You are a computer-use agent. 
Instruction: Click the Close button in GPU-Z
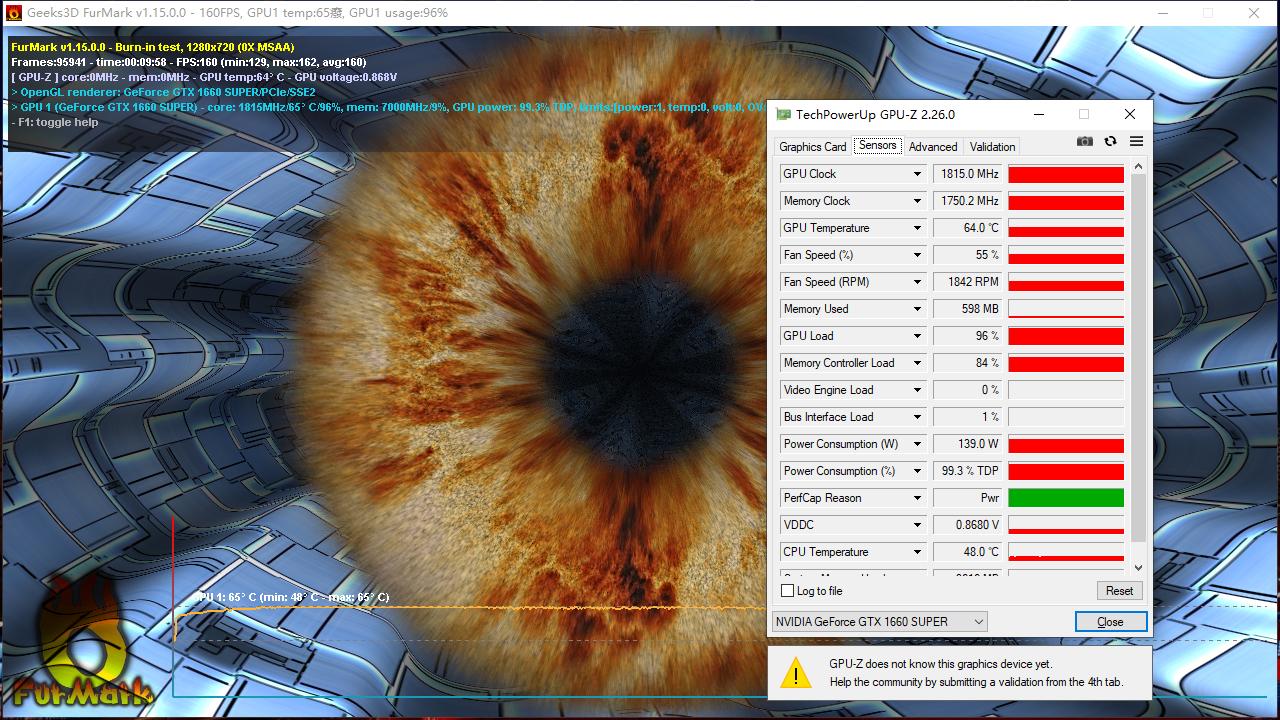(1110, 622)
